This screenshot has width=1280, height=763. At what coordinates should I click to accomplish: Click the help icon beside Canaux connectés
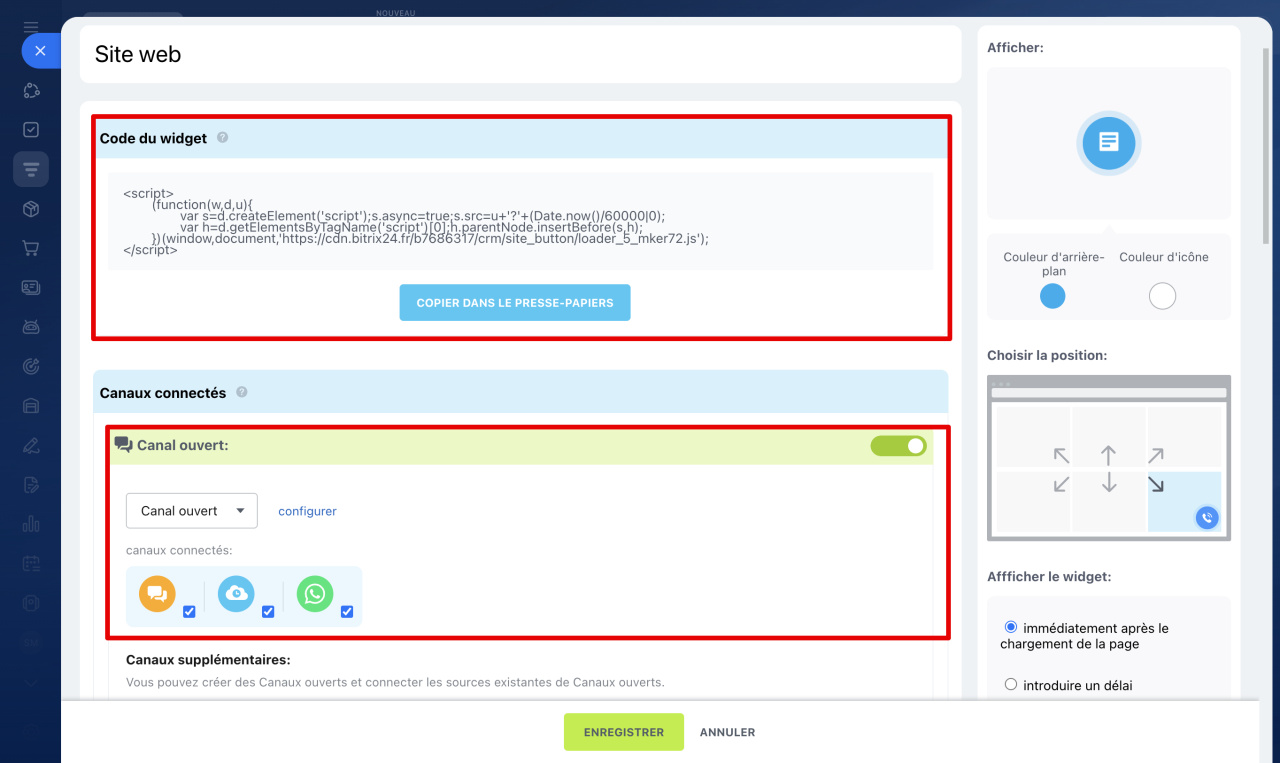[x=242, y=393]
